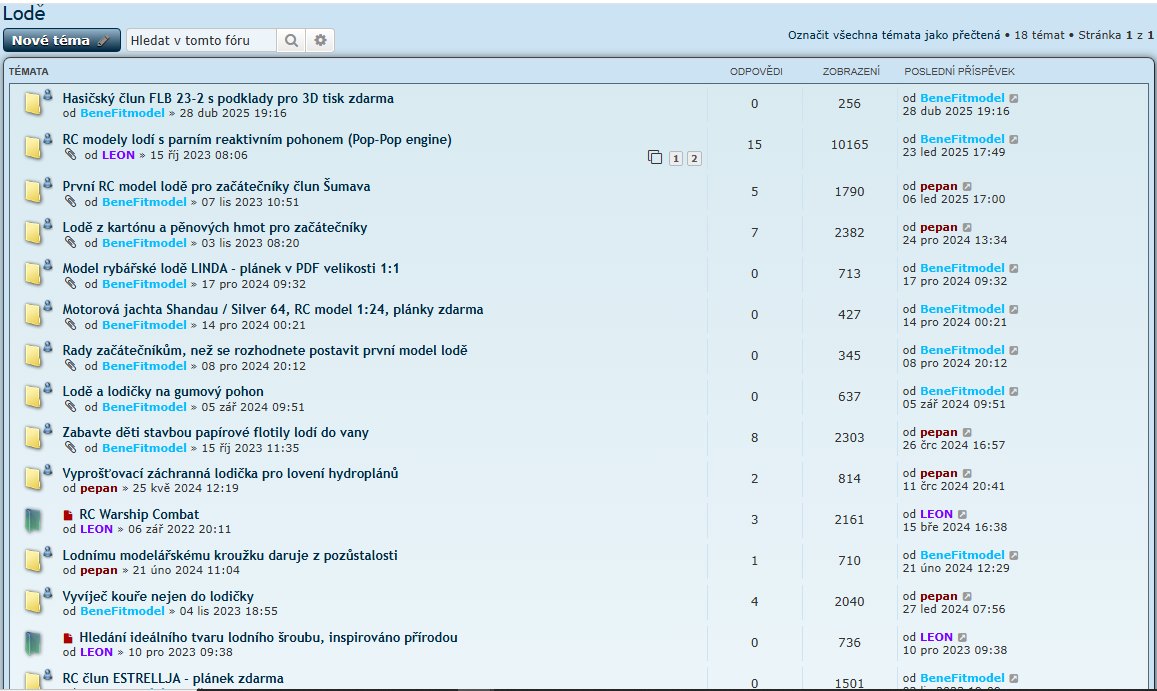Open Zabavte děti stavbou papírové flotily topic
This screenshot has height=691, width=1157.
click(x=215, y=433)
